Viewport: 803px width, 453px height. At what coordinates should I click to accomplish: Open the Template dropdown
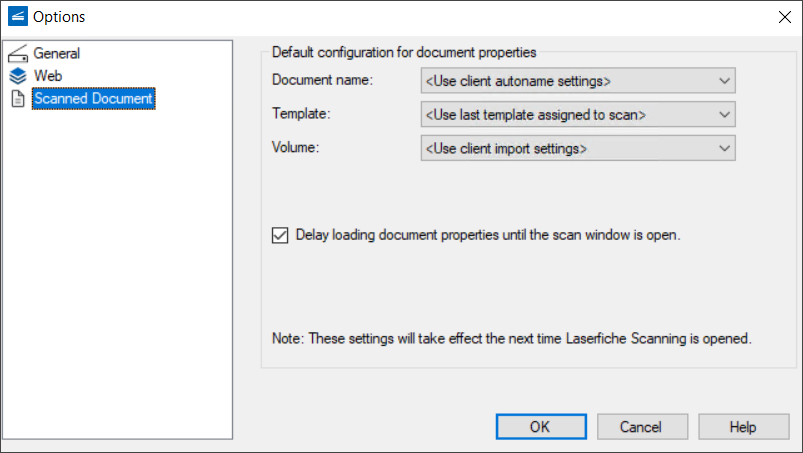click(x=578, y=115)
